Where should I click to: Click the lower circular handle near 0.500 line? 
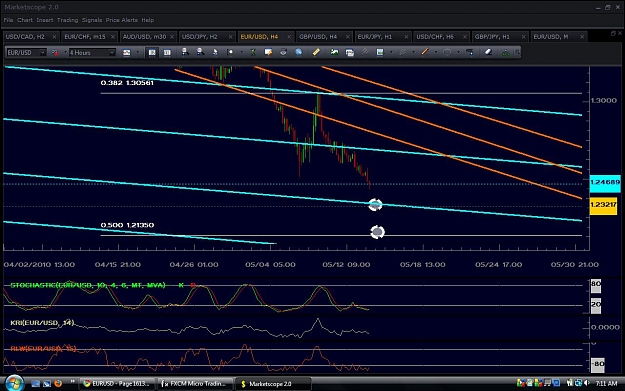(377, 232)
